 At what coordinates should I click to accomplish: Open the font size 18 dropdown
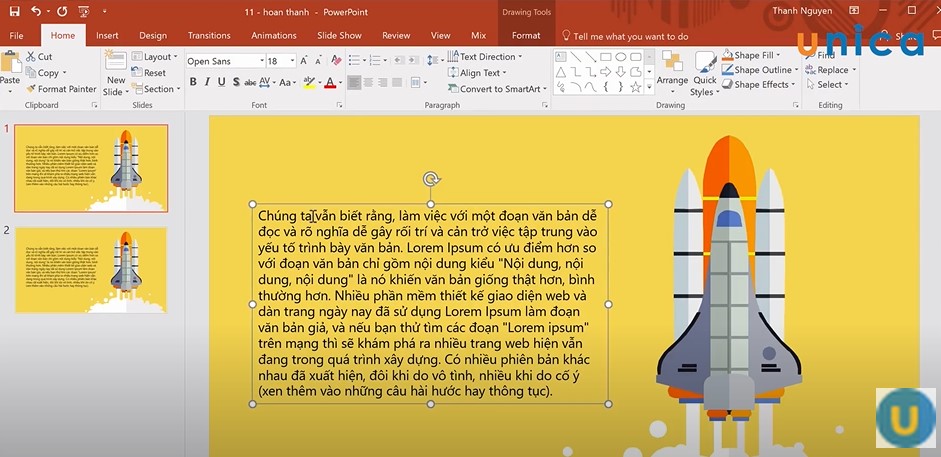[293, 61]
